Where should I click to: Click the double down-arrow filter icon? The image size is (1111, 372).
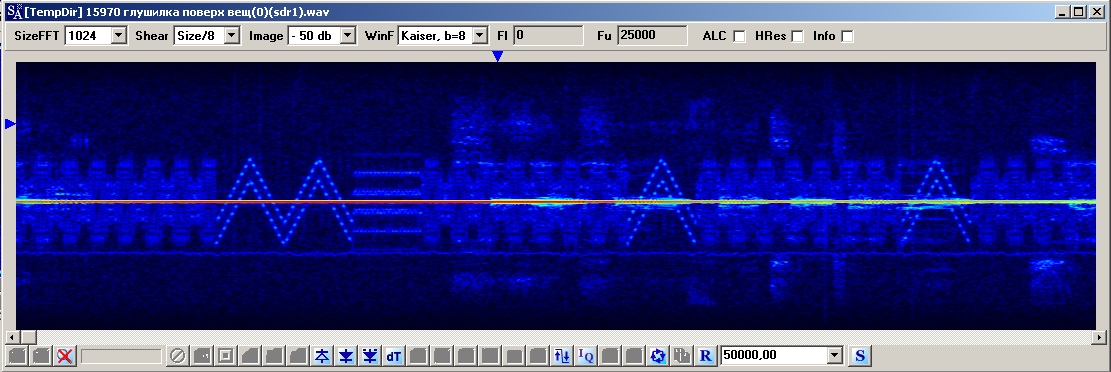pyautogui.click(x=369, y=356)
